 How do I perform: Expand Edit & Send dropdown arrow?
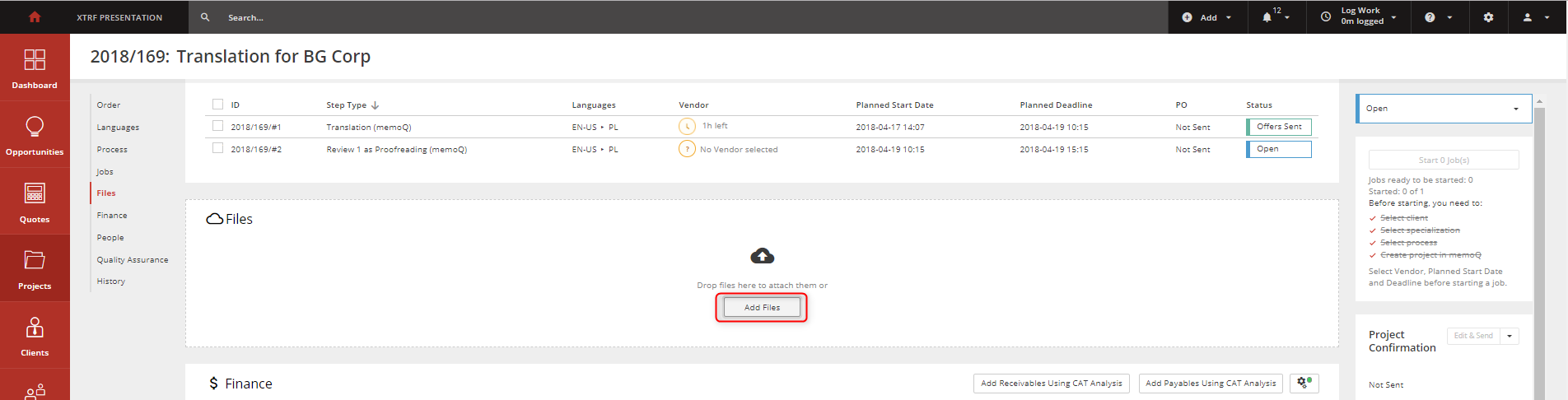click(x=1510, y=336)
